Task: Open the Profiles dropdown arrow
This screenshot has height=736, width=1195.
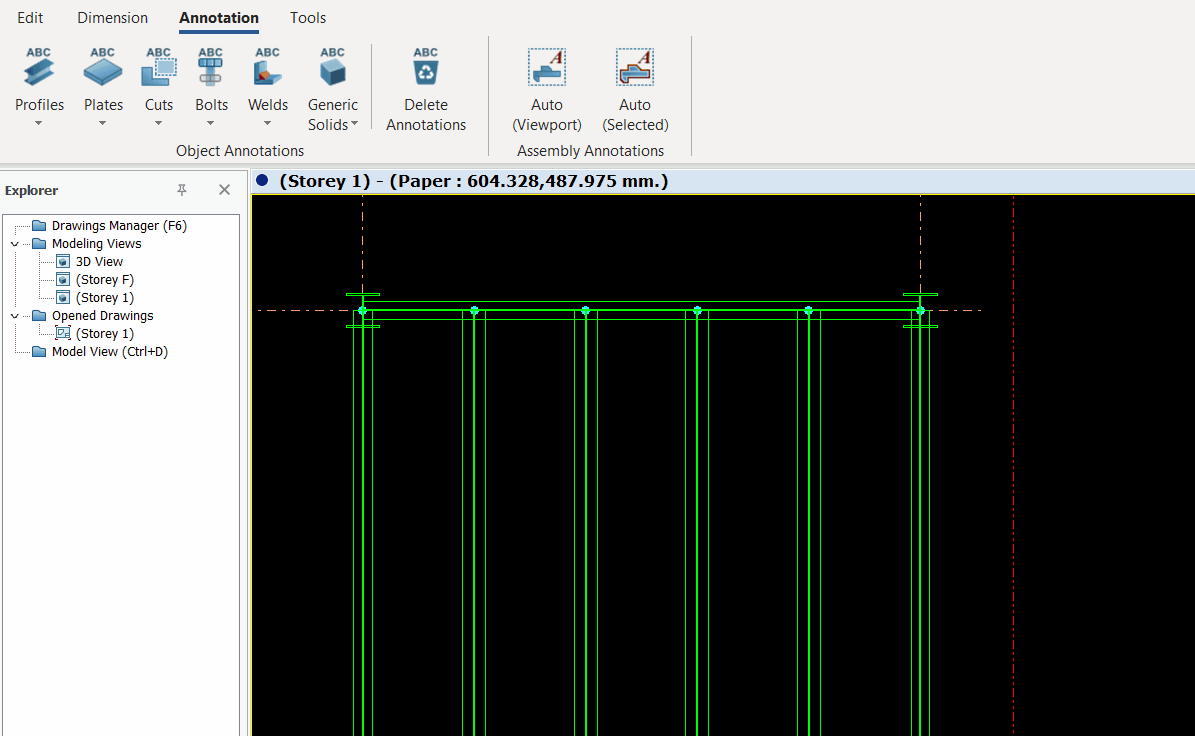Action: [39, 124]
